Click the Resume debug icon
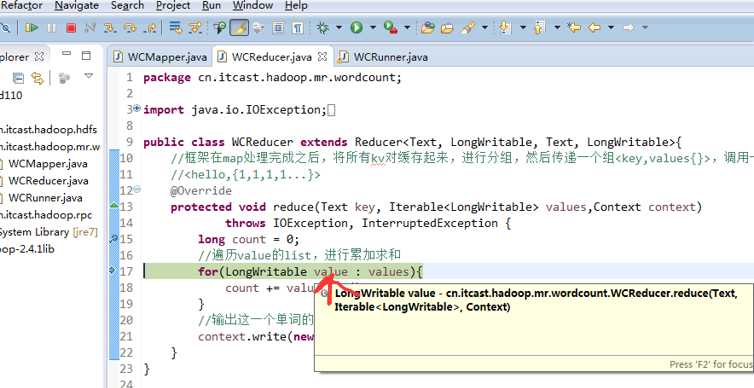 coord(32,28)
